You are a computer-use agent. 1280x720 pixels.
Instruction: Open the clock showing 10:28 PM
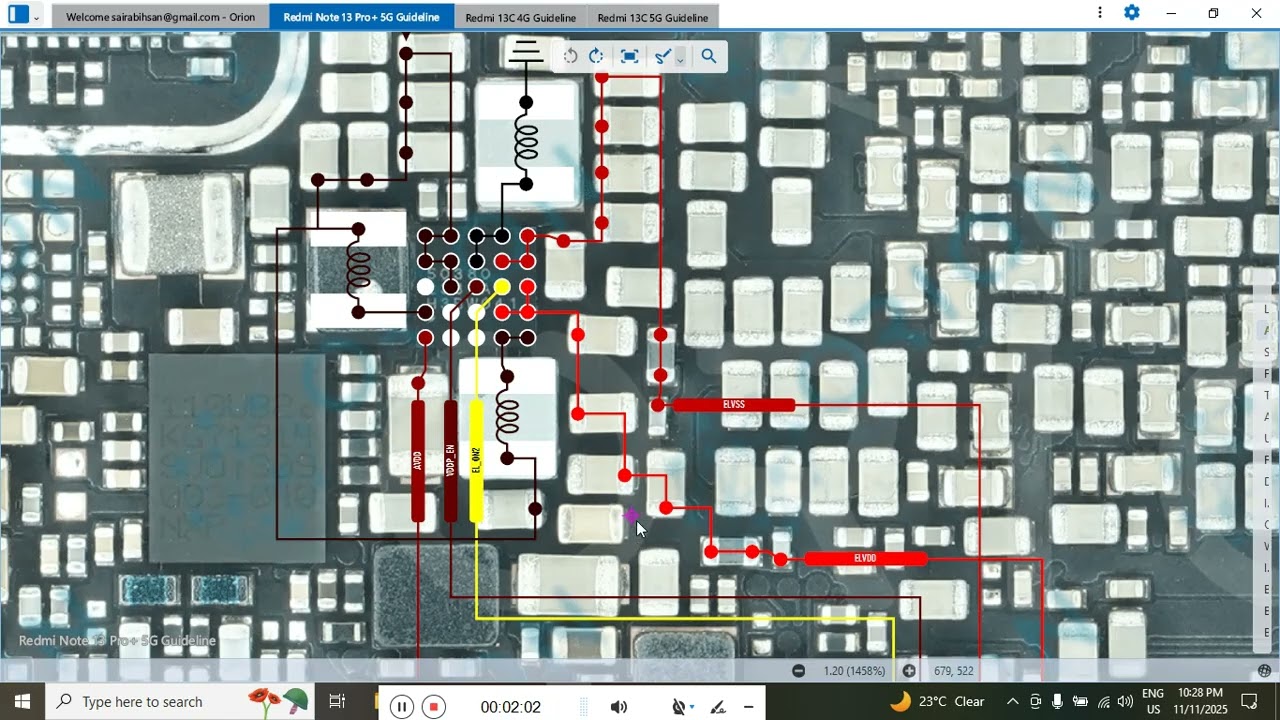[x=1201, y=701]
